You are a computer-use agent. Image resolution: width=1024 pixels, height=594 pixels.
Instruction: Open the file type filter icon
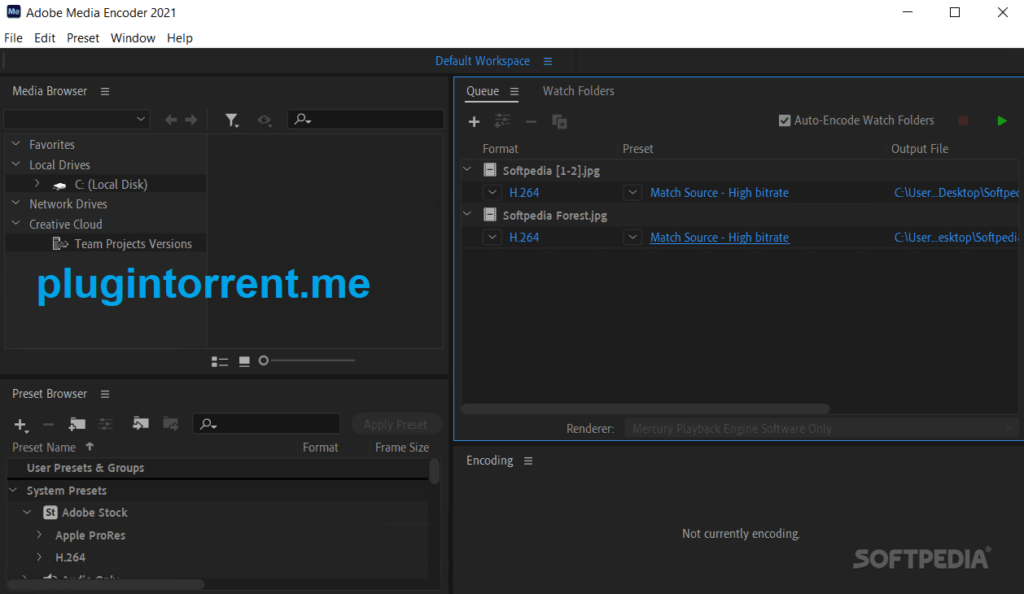pyautogui.click(x=231, y=120)
